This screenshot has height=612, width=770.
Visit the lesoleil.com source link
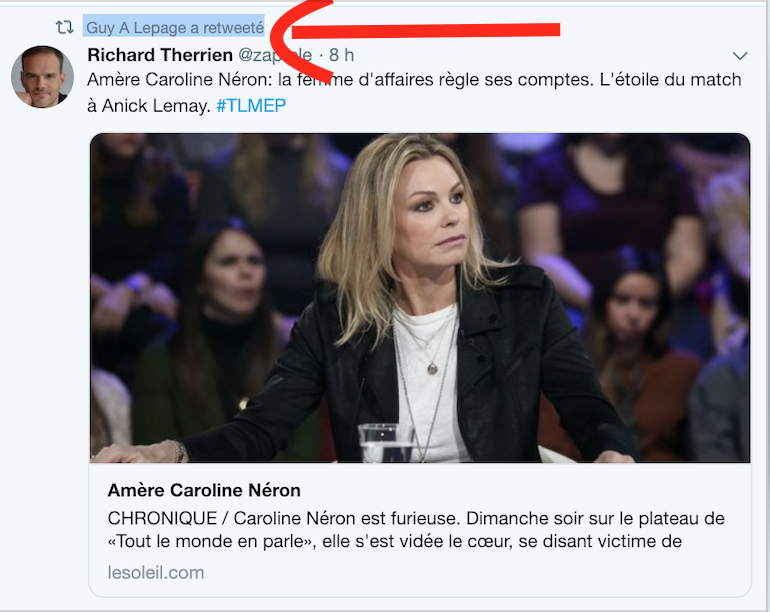[156, 573]
